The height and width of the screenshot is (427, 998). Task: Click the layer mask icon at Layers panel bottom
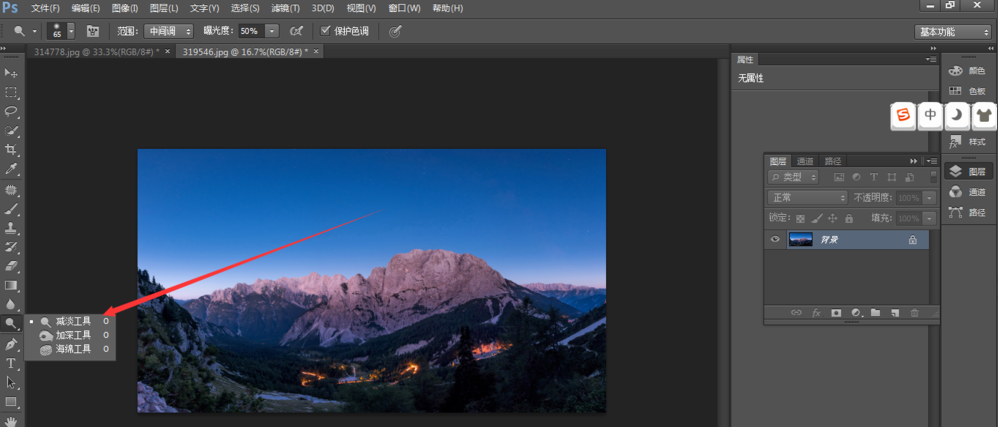pyautogui.click(x=835, y=313)
